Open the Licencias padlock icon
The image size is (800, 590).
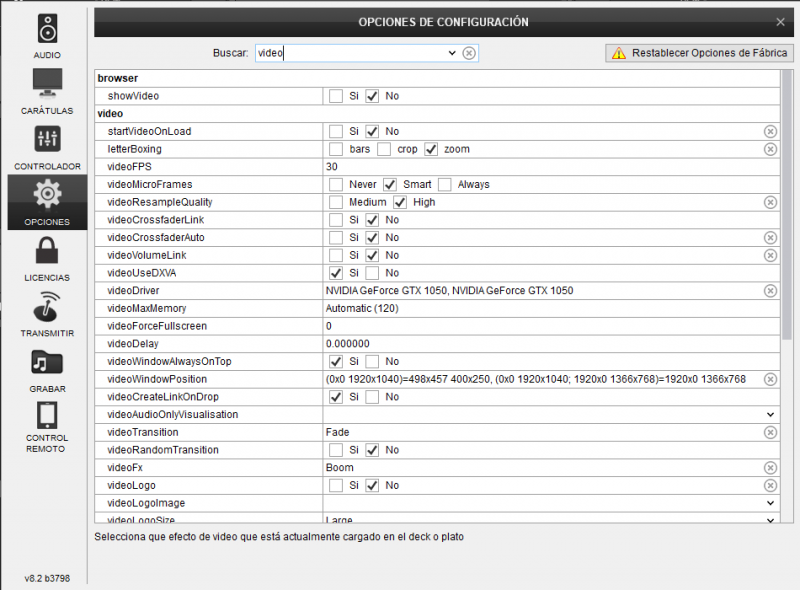click(x=47, y=251)
